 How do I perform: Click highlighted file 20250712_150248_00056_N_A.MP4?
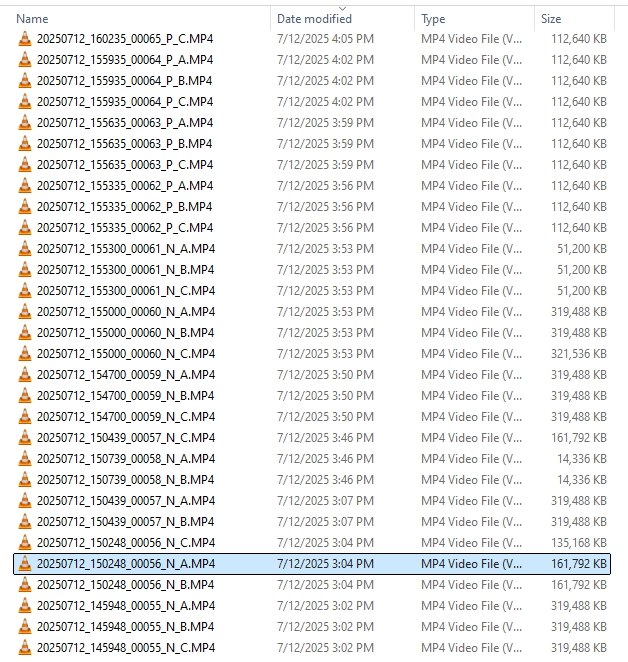(312, 564)
